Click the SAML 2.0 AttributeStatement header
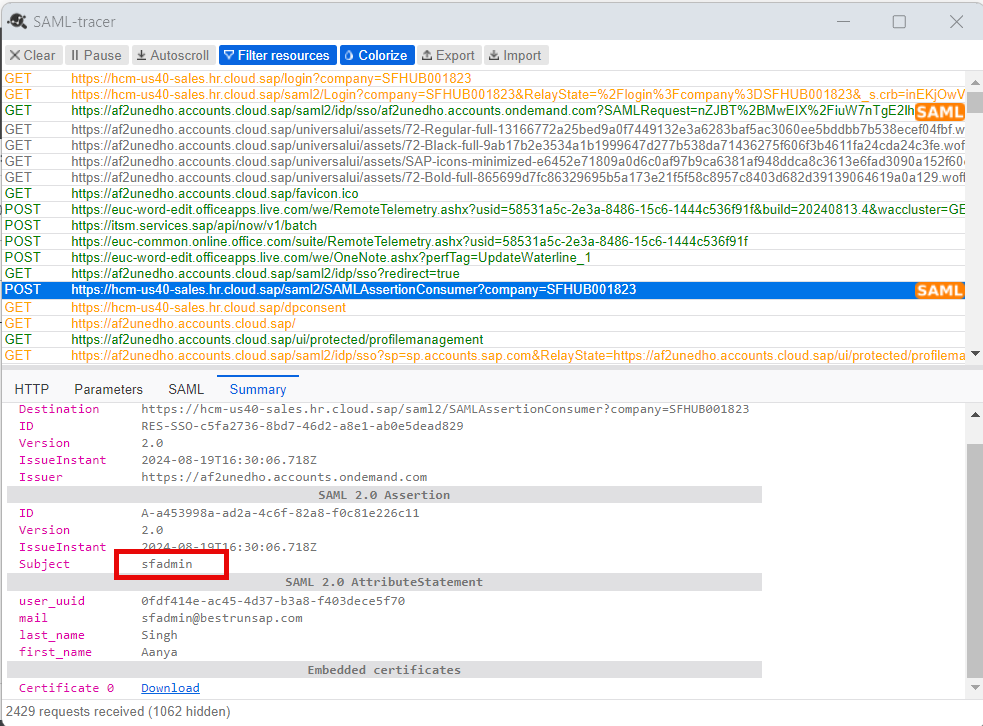This screenshot has width=983, height=726. pos(384,582)
